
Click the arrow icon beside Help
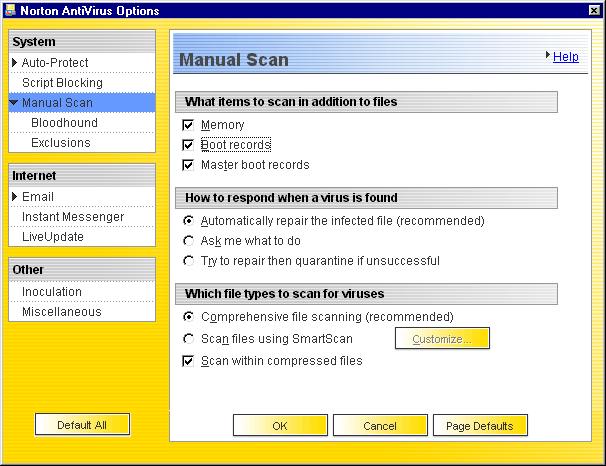click(x=547, y=57)
